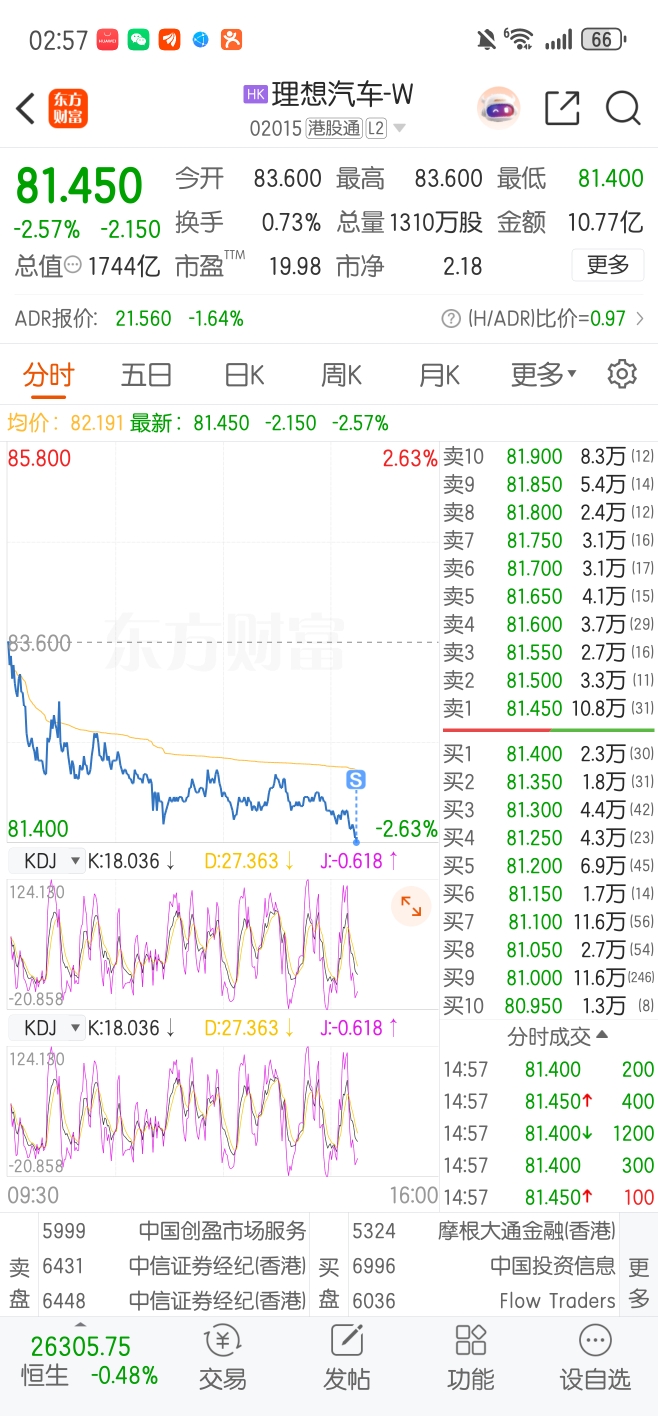This screenshot has width=658, height=1416.
Task: Select the 卖10 81.900 order row
Action: tap(548, 456)
